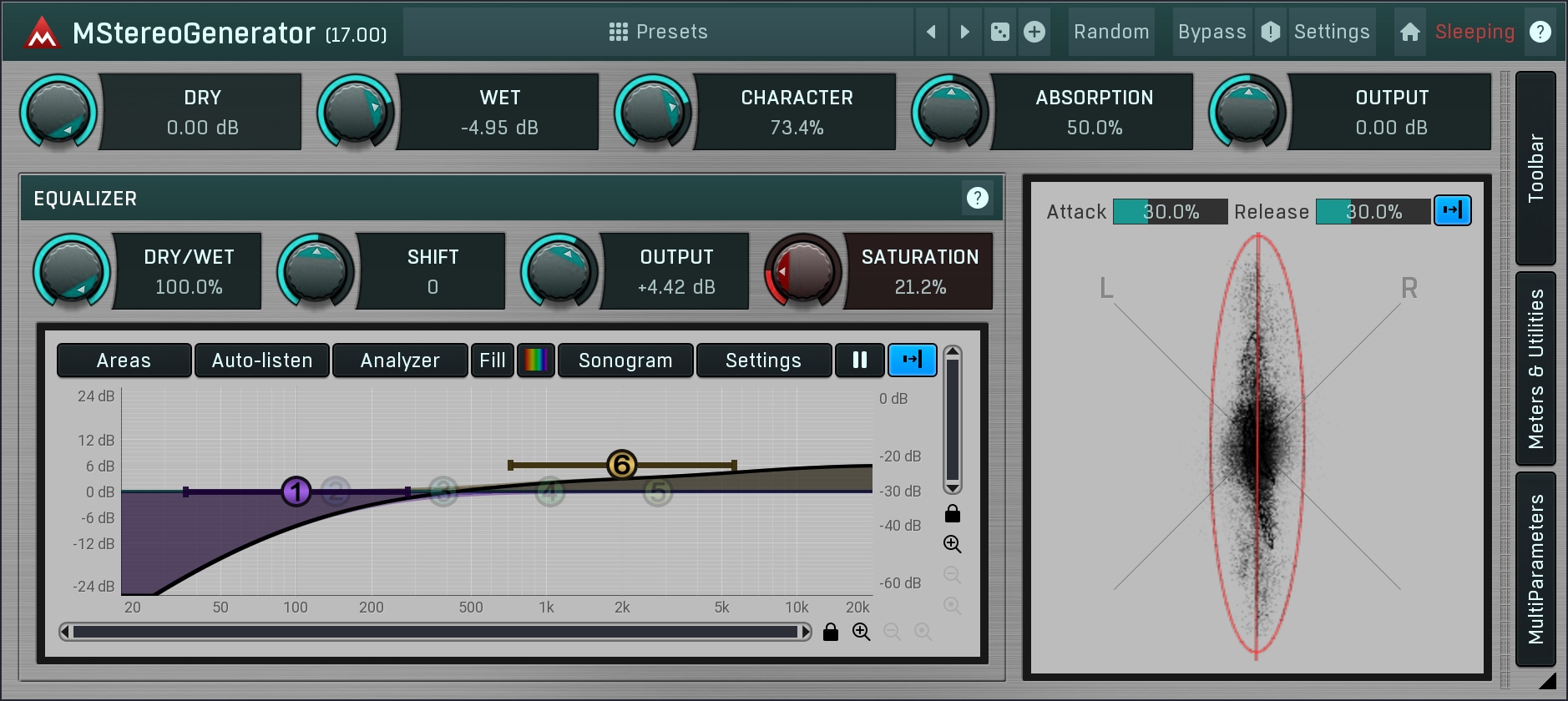Load a random preset with the dice icon
Screen dimensions: 1568x701
click(999, 32)
